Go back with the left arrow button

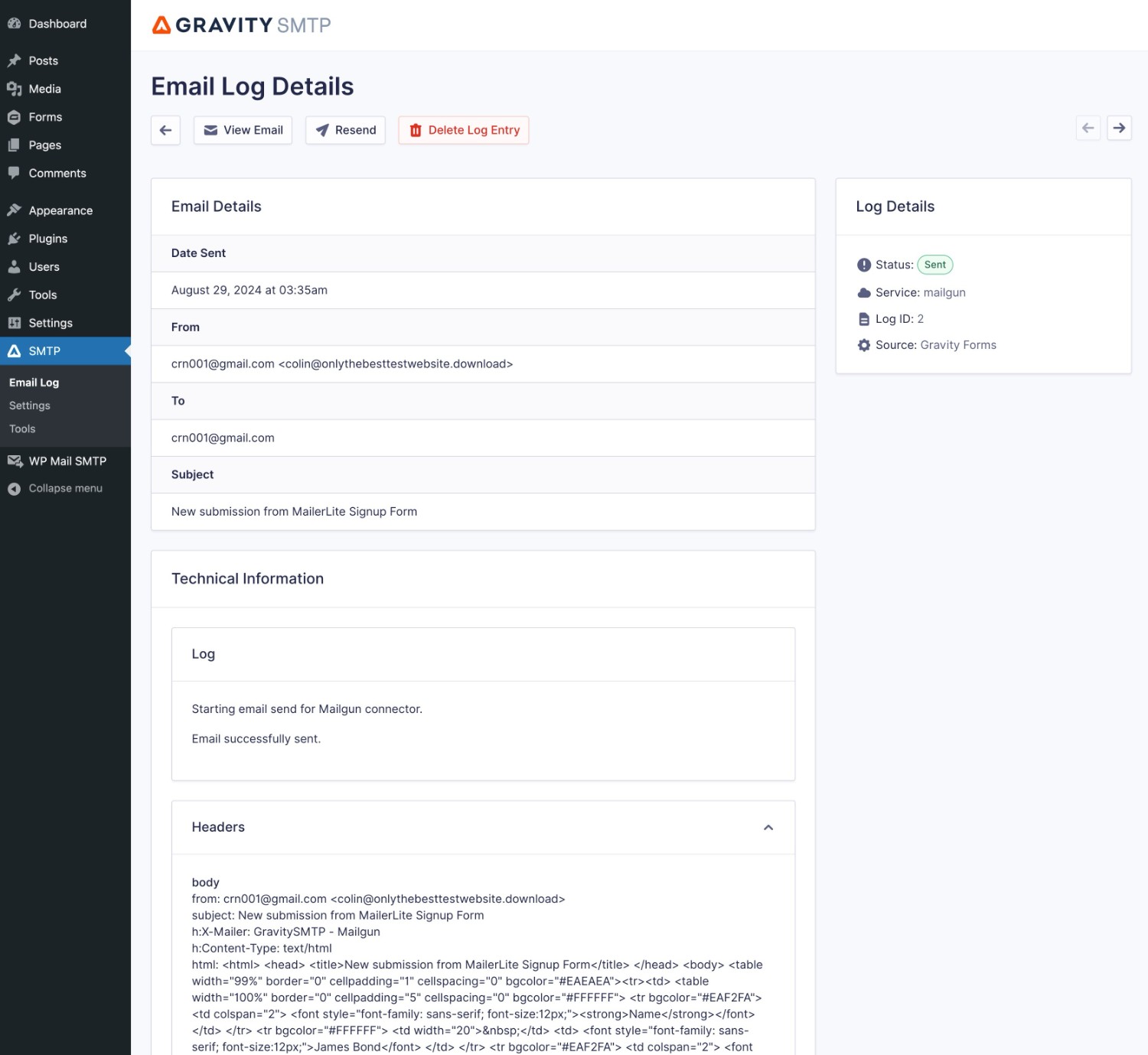[165, 130]
